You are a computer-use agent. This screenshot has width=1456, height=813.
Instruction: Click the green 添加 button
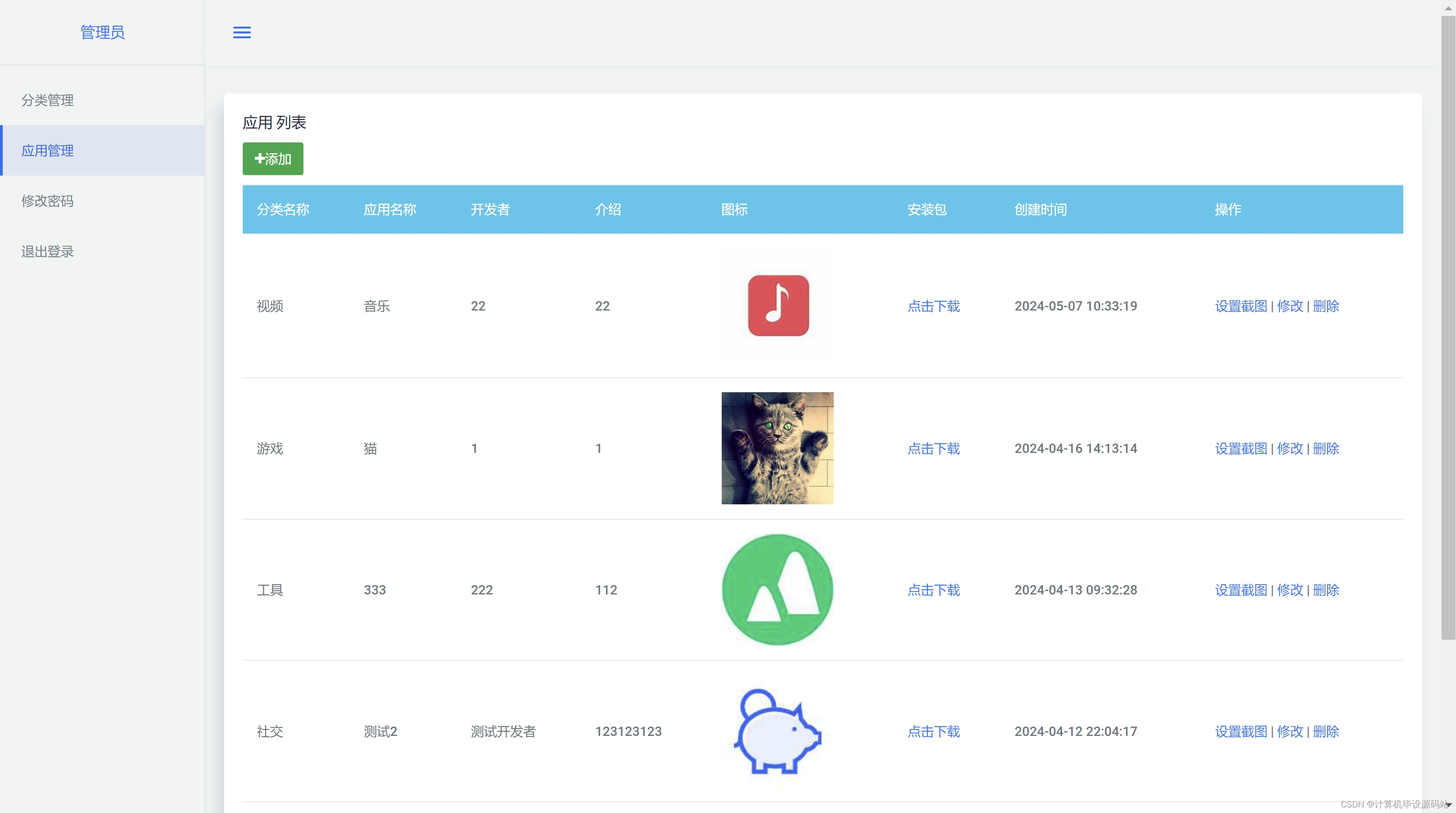tap(273, 159)
